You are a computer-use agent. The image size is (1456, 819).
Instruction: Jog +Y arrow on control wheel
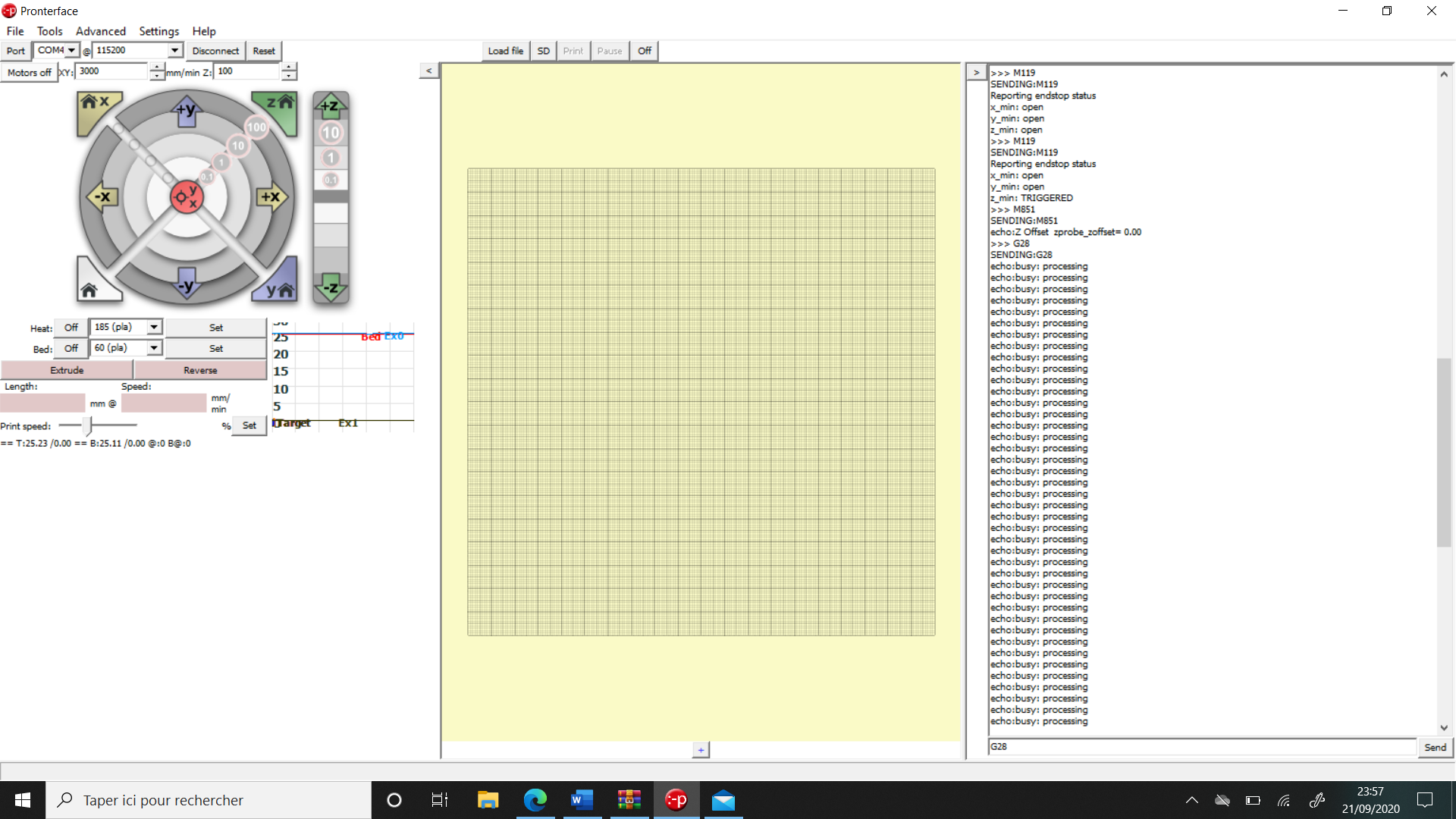[186, 111]
